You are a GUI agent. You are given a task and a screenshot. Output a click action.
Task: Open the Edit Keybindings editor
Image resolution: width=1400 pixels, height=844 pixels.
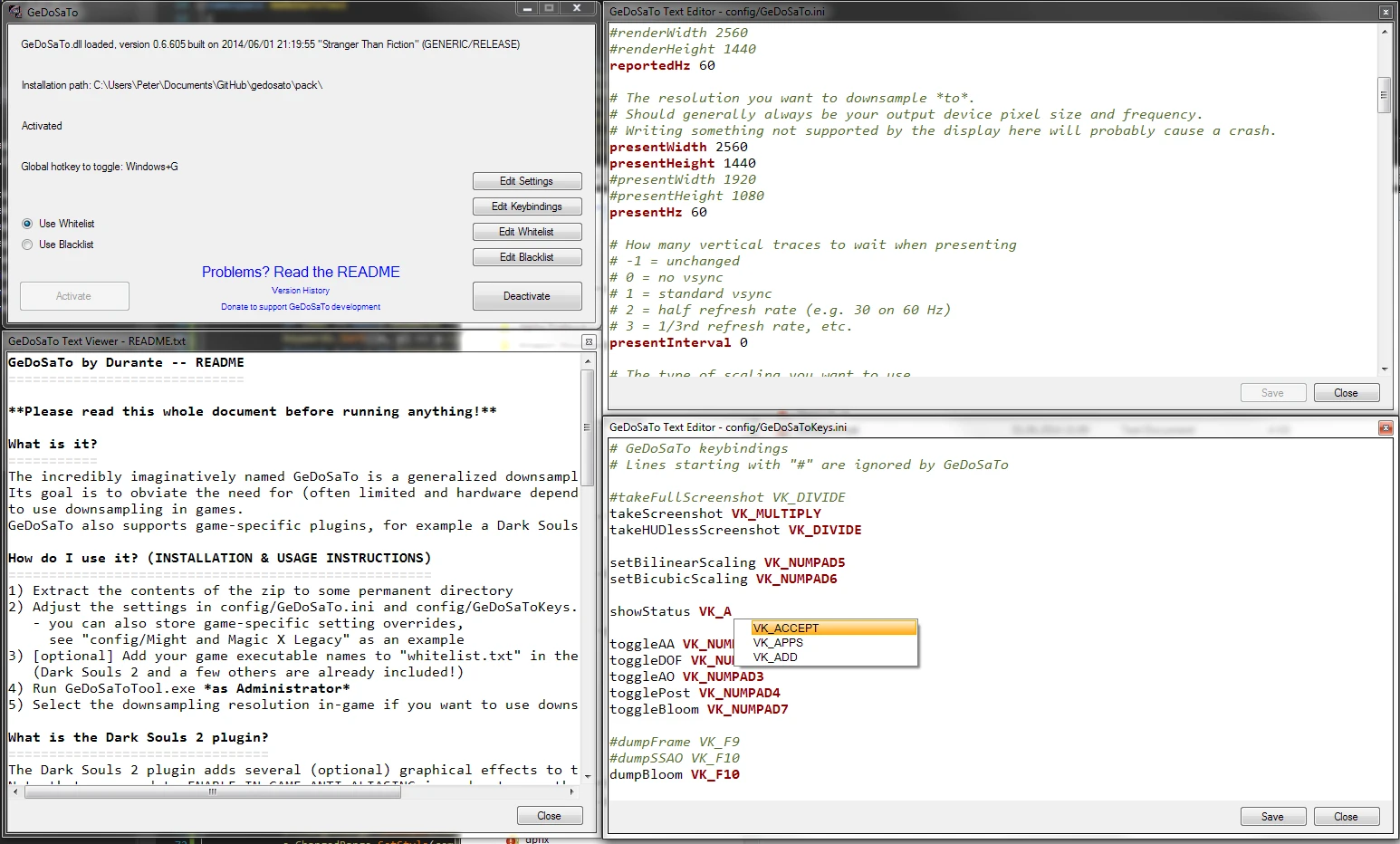tap(527, 206)
